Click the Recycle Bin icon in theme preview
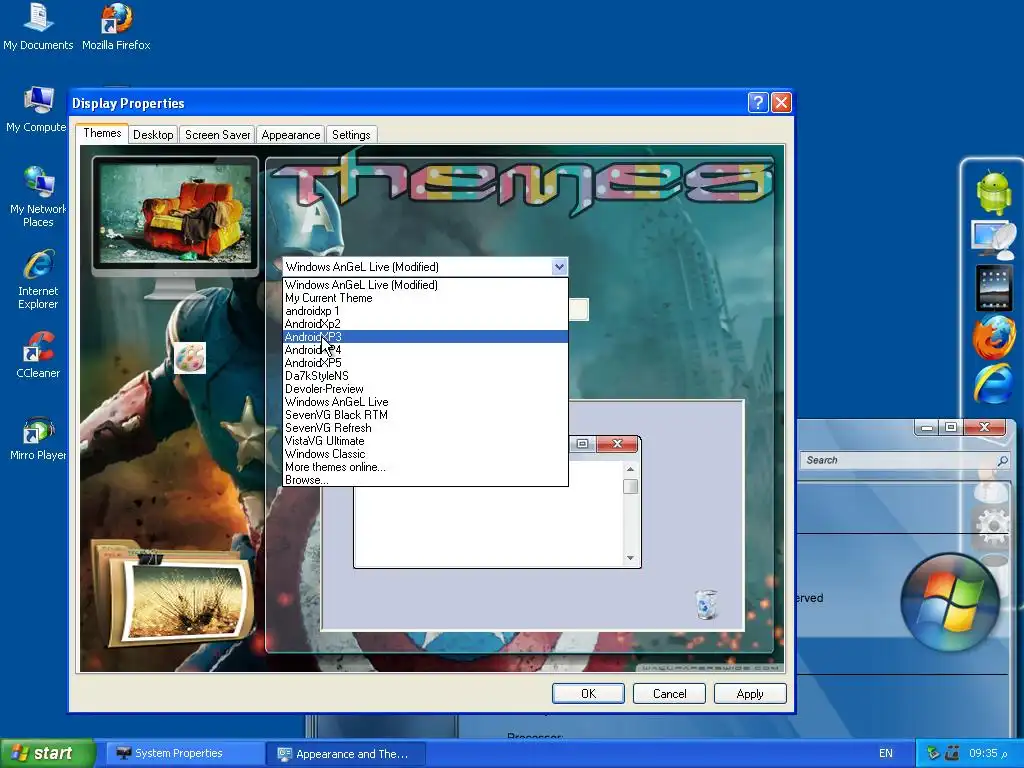 [706, 603]
